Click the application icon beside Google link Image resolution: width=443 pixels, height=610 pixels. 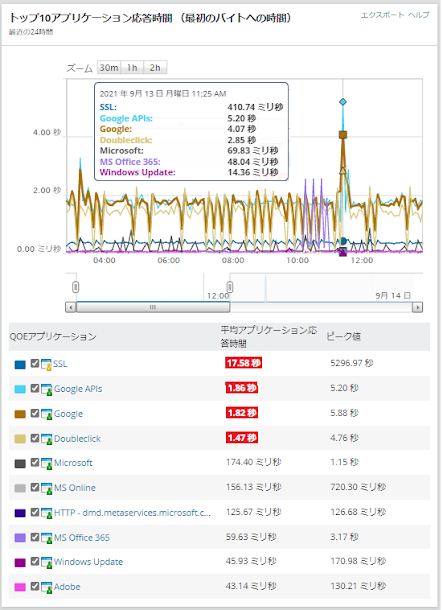tap(46, 414)
